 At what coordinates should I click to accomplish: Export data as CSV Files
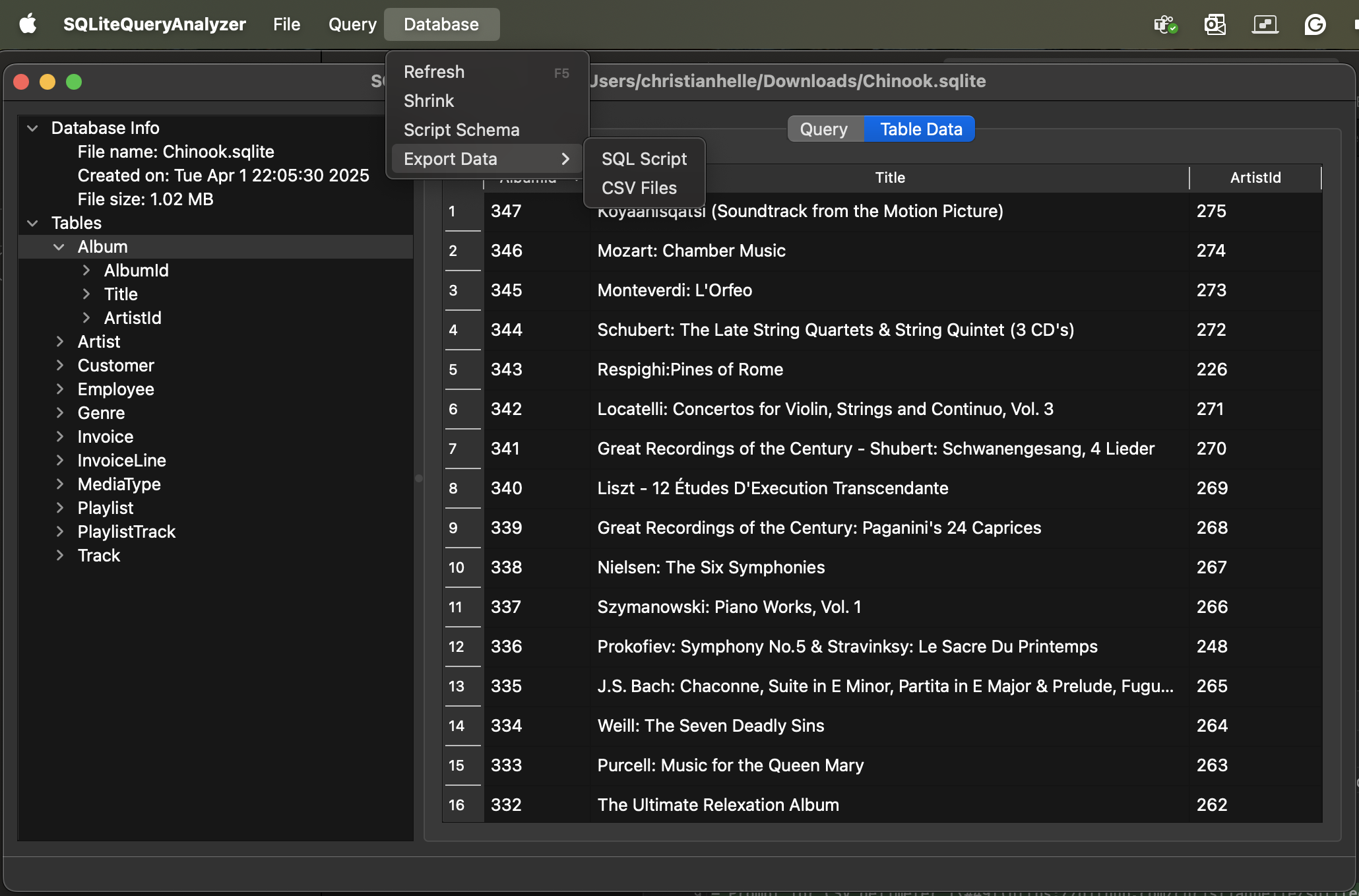pos(644,188)
